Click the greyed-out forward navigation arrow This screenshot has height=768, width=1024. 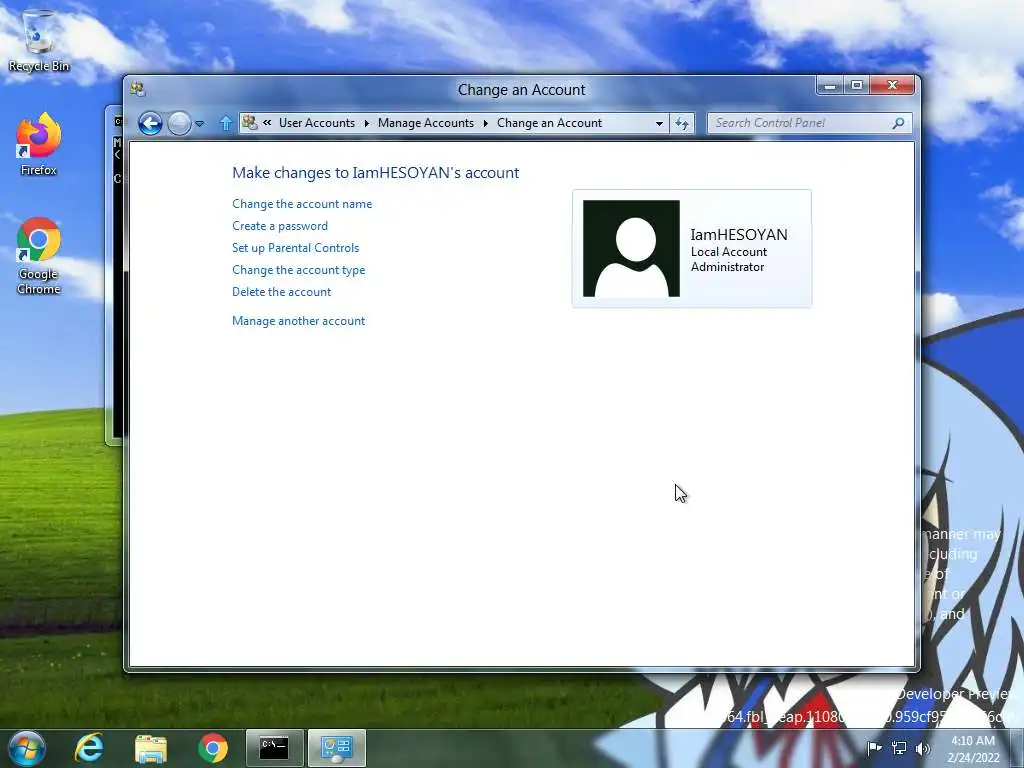click(179, 123)
